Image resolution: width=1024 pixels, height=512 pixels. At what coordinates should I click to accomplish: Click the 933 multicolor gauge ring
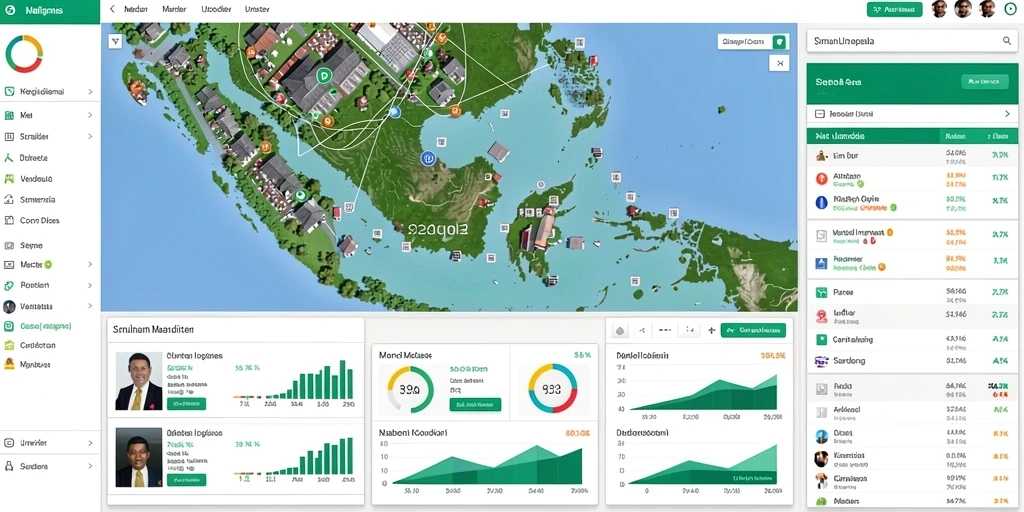click(x=552, y=389)
